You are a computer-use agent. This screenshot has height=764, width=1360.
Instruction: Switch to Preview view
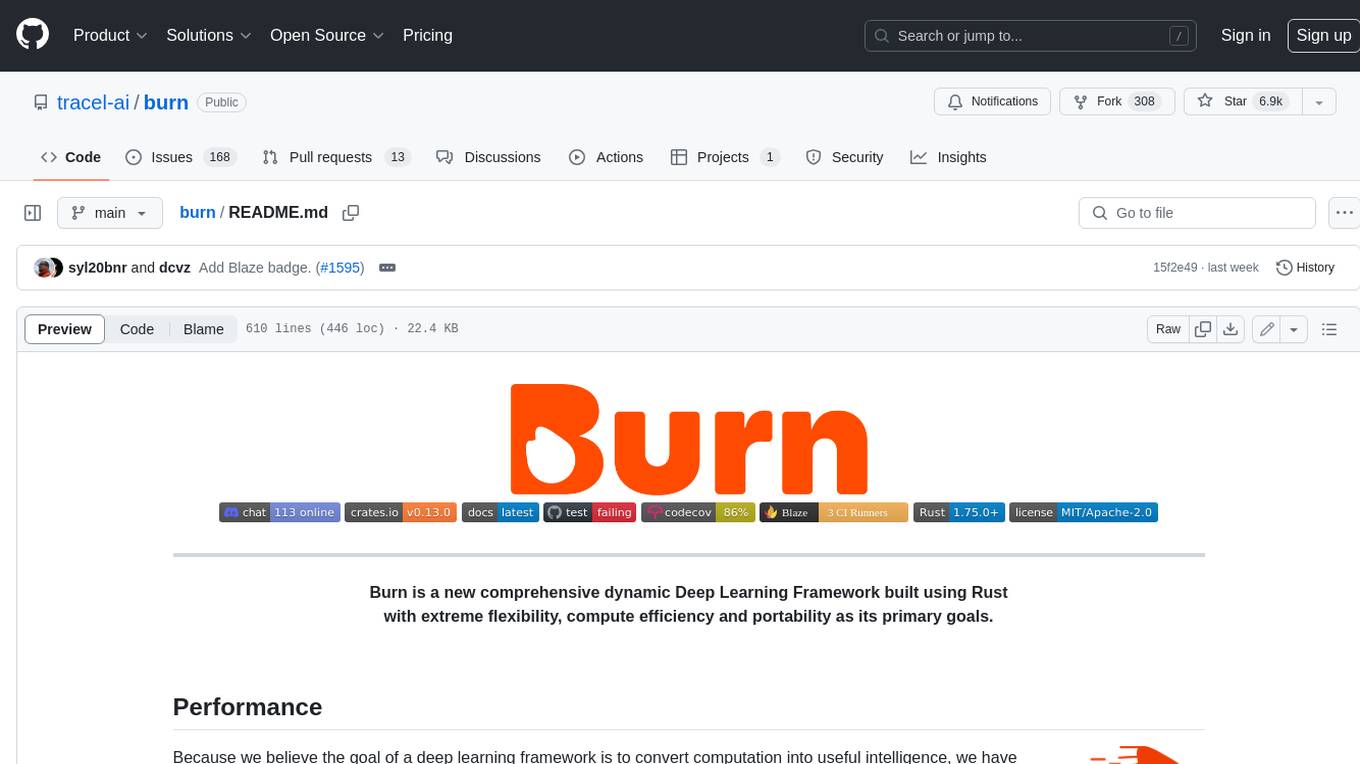pos(65,329)
